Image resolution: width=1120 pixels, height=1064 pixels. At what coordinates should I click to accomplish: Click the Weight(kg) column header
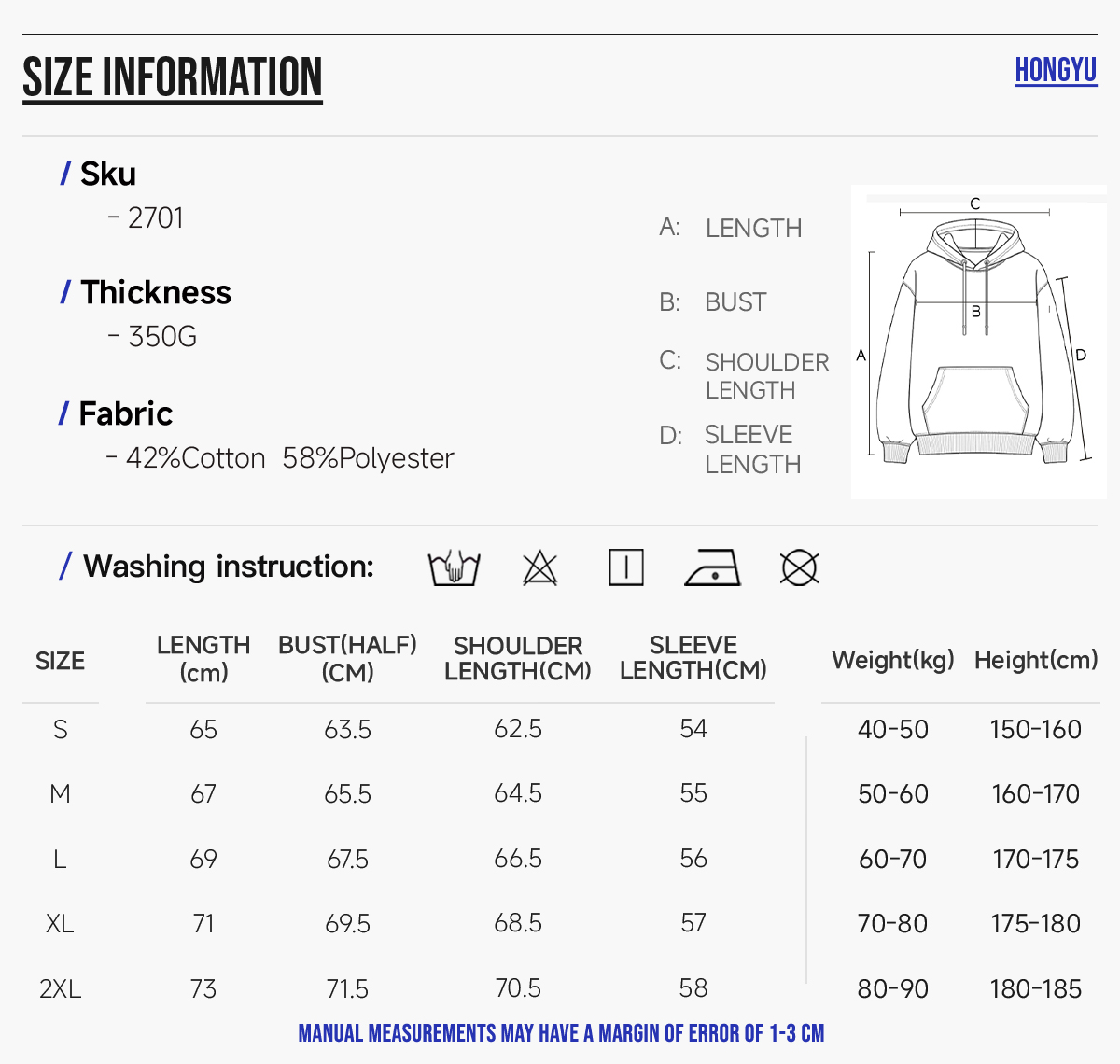click(893, 660)
